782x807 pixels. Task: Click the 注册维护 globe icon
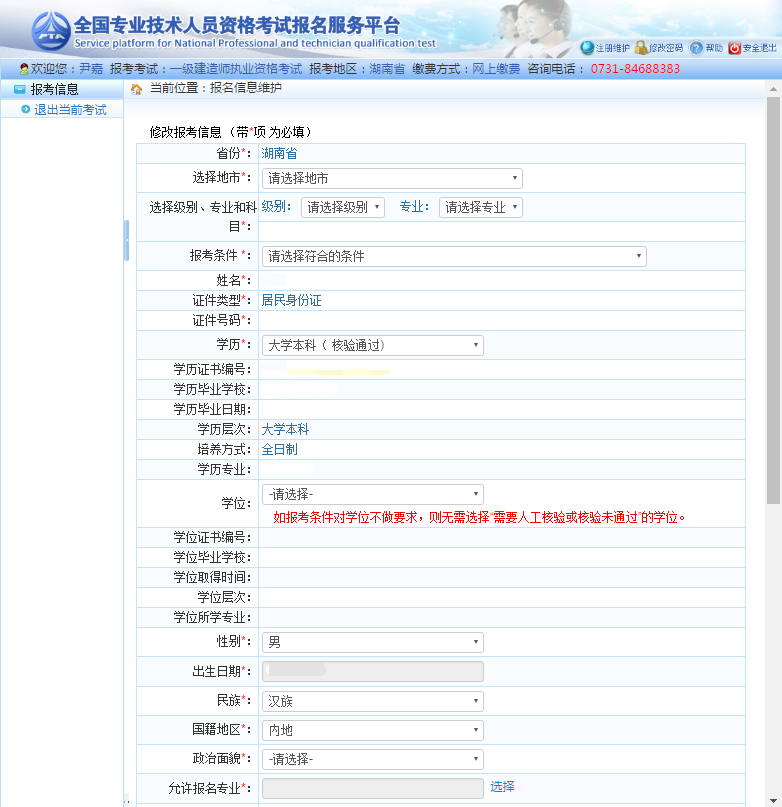[587, 47]
